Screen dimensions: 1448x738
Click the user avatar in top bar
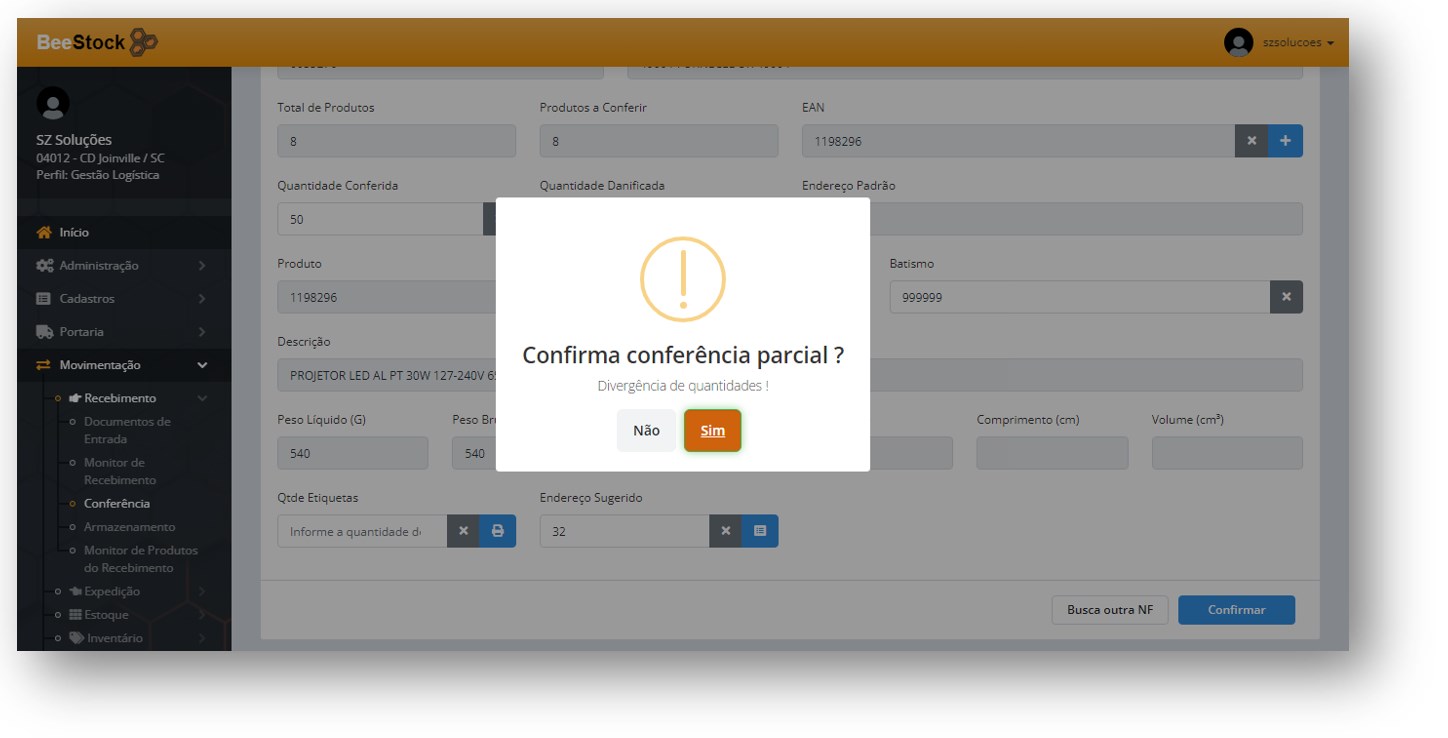point(1238,43)
